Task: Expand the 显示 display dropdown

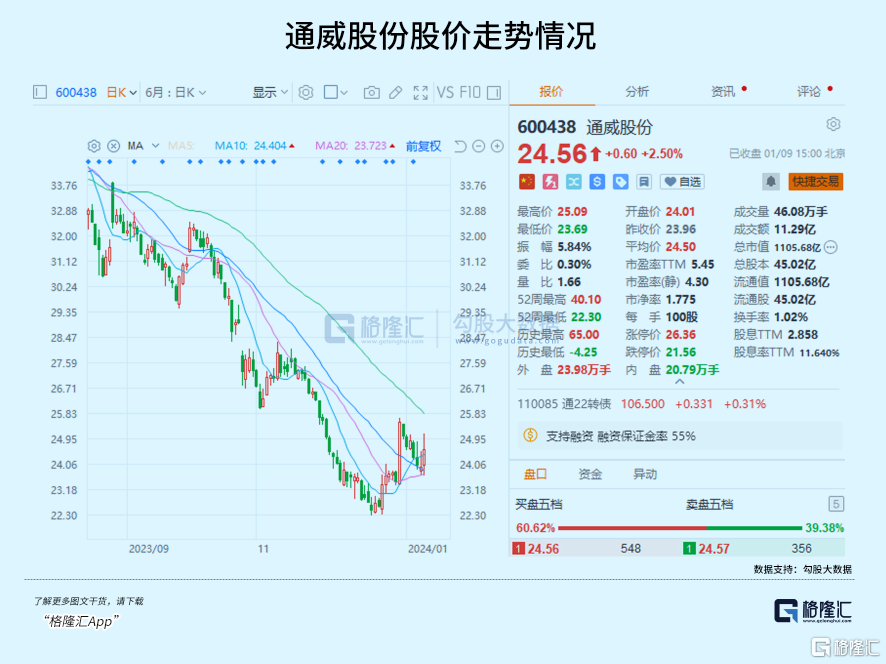Action: coord(270,92)
